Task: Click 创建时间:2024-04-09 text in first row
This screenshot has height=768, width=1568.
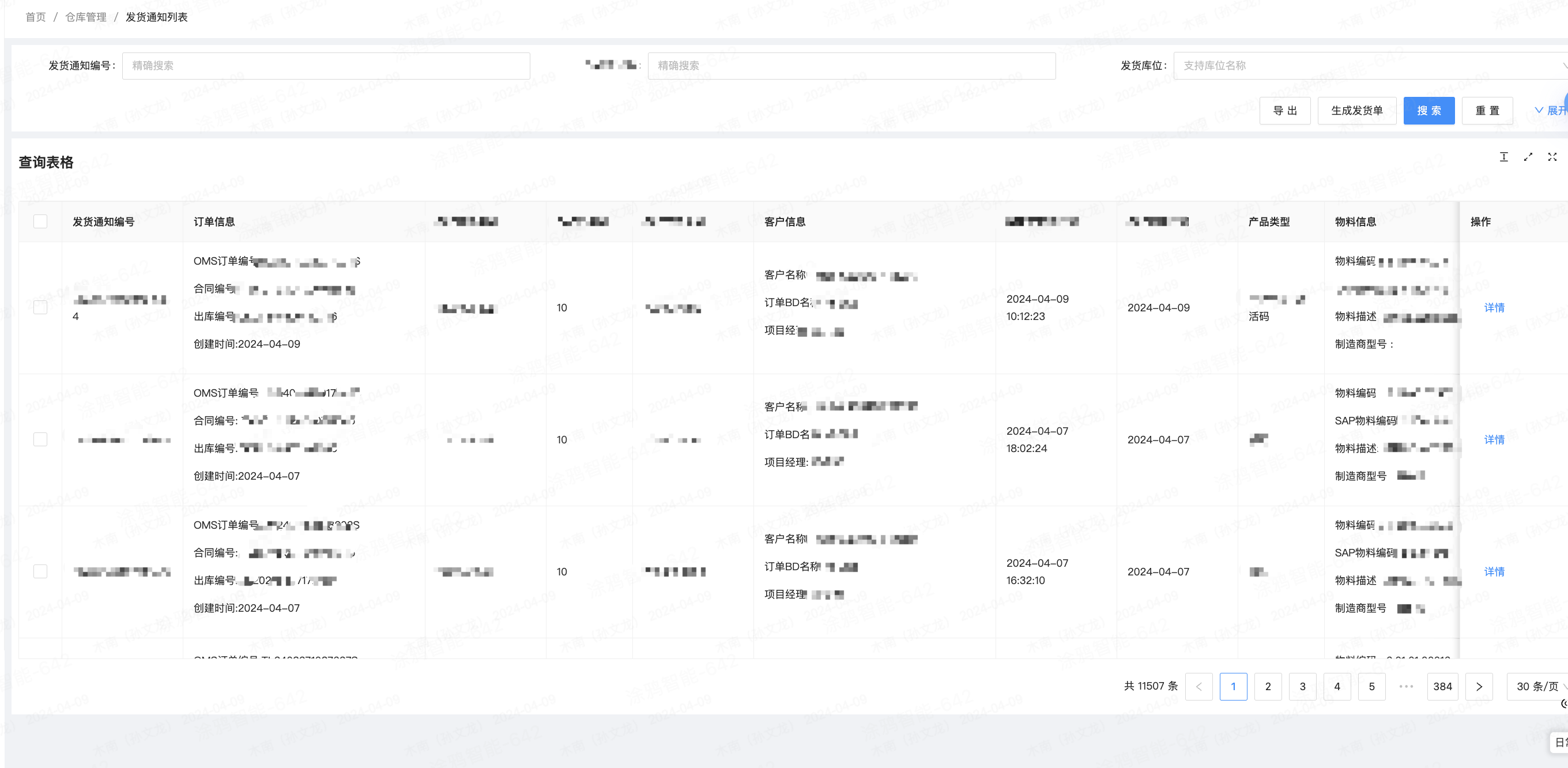Action: coord(247,344)
